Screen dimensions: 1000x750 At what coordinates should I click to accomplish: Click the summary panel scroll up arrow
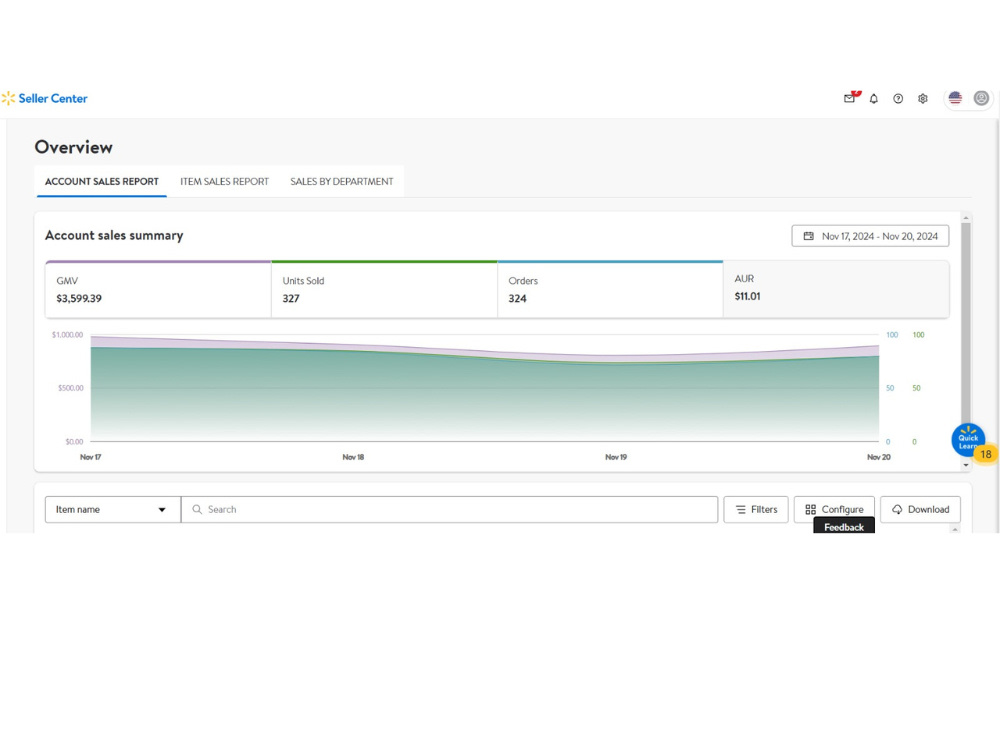click(966, 218)
